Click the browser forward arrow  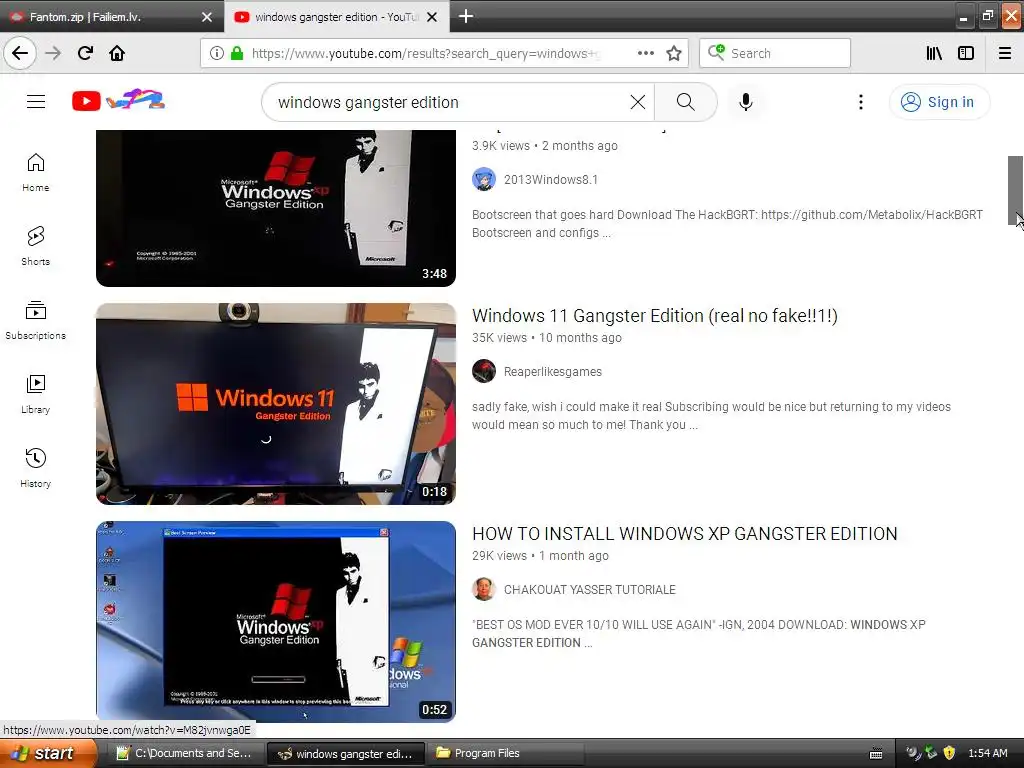tap(53, 53)
